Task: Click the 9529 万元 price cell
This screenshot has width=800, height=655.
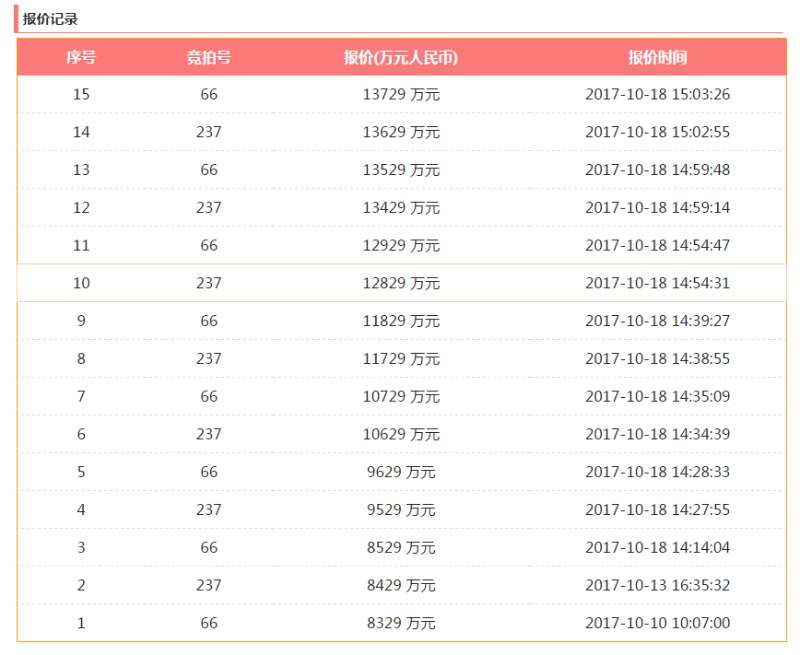Action: [399, 510]
